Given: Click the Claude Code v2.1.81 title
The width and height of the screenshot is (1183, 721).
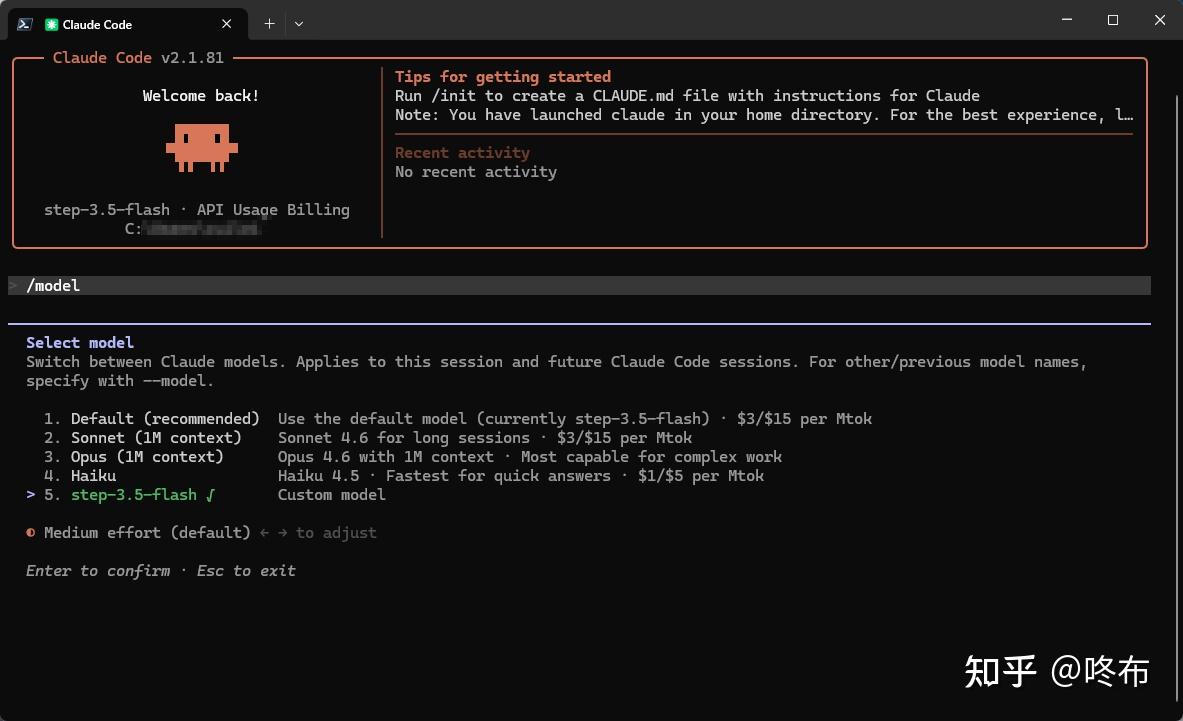Looking at the screenshot, I should point(138,57).
